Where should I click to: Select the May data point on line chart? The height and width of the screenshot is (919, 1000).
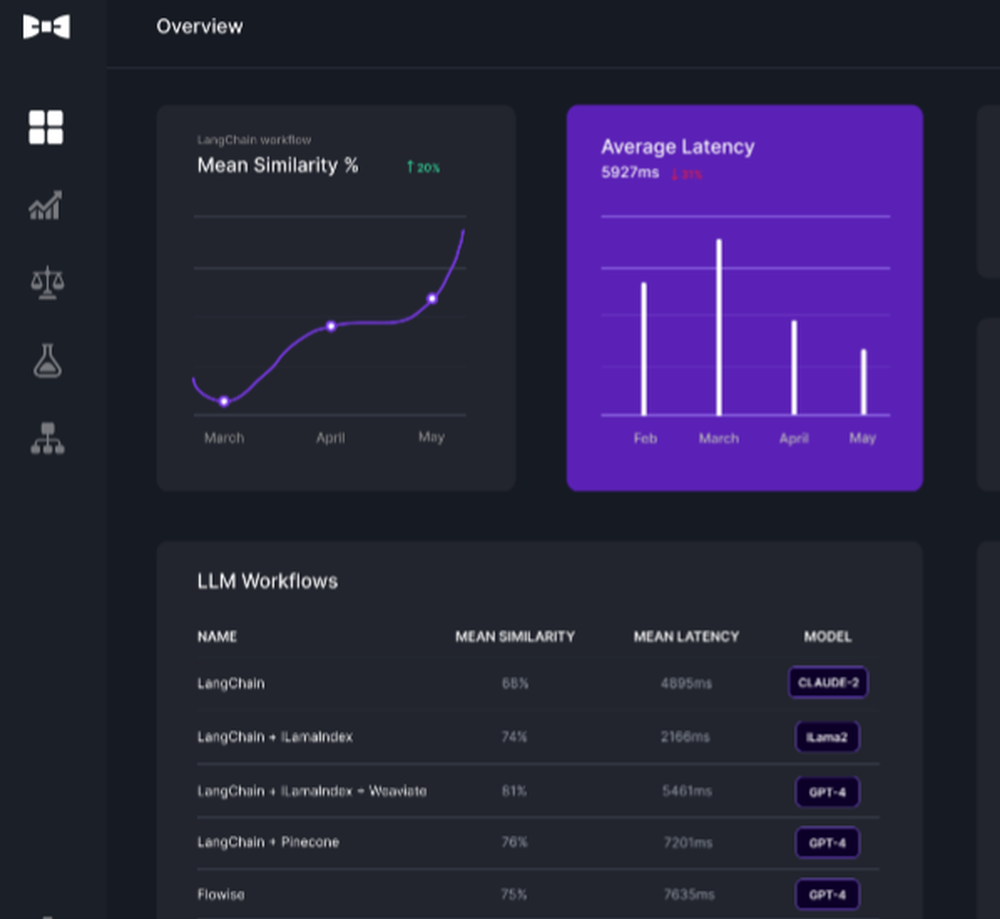pos(432,298)
